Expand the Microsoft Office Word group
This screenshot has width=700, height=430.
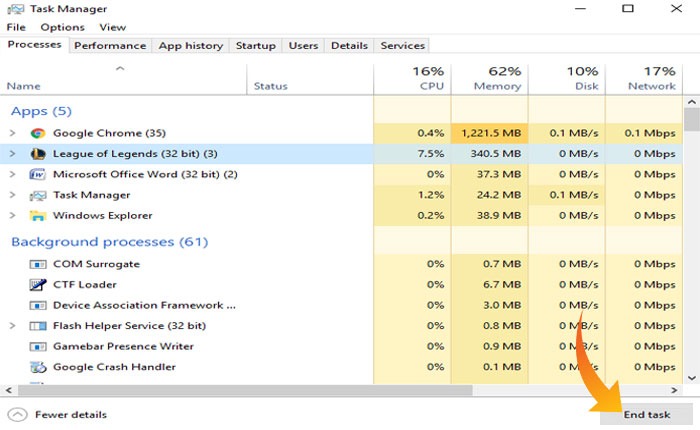pyautogui.click(x=13, y=174)
